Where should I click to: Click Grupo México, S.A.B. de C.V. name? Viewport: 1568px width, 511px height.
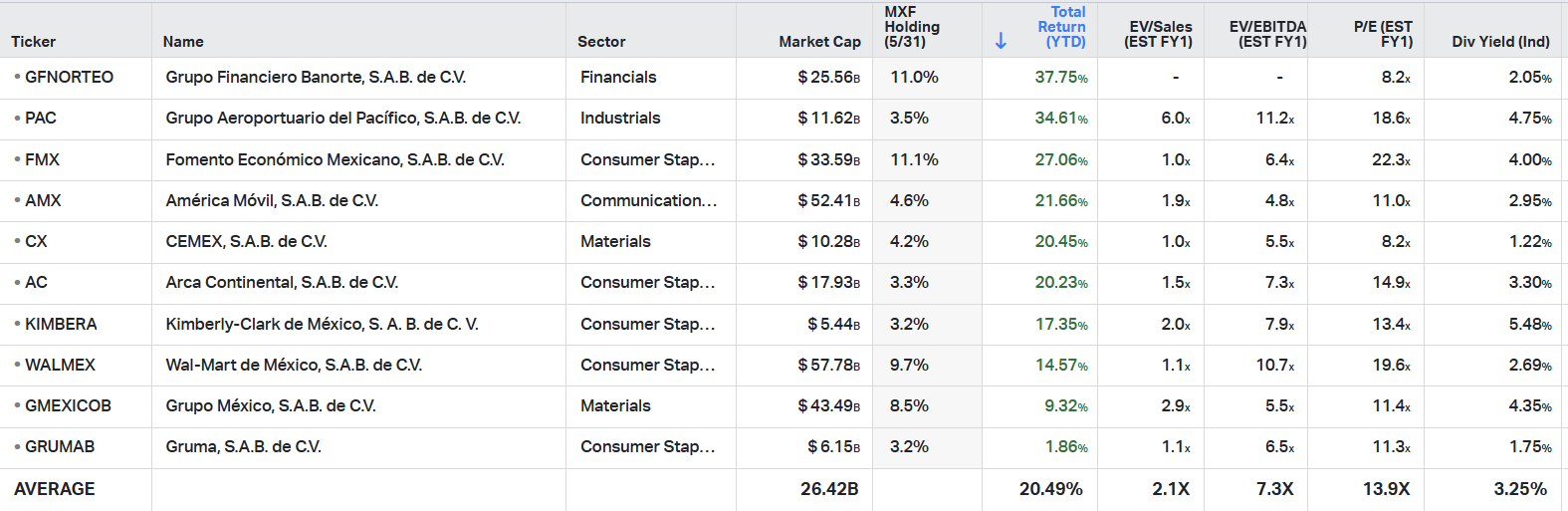(271, 405)
